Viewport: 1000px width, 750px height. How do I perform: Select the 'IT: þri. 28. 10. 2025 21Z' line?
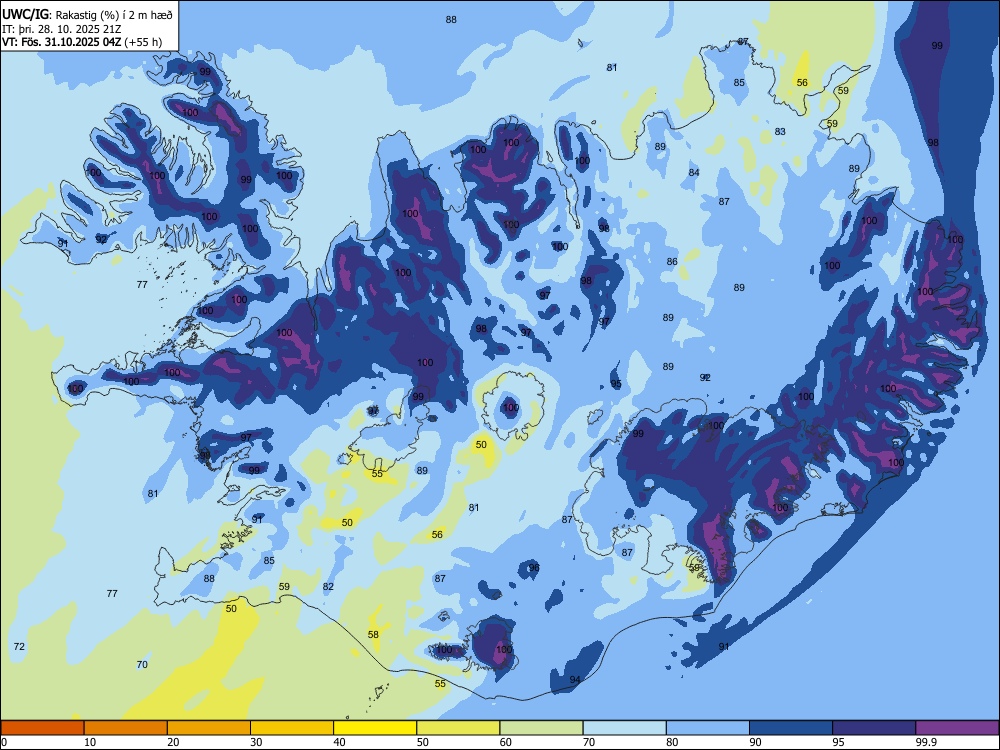pyautogui.click(x=62, y=29)
